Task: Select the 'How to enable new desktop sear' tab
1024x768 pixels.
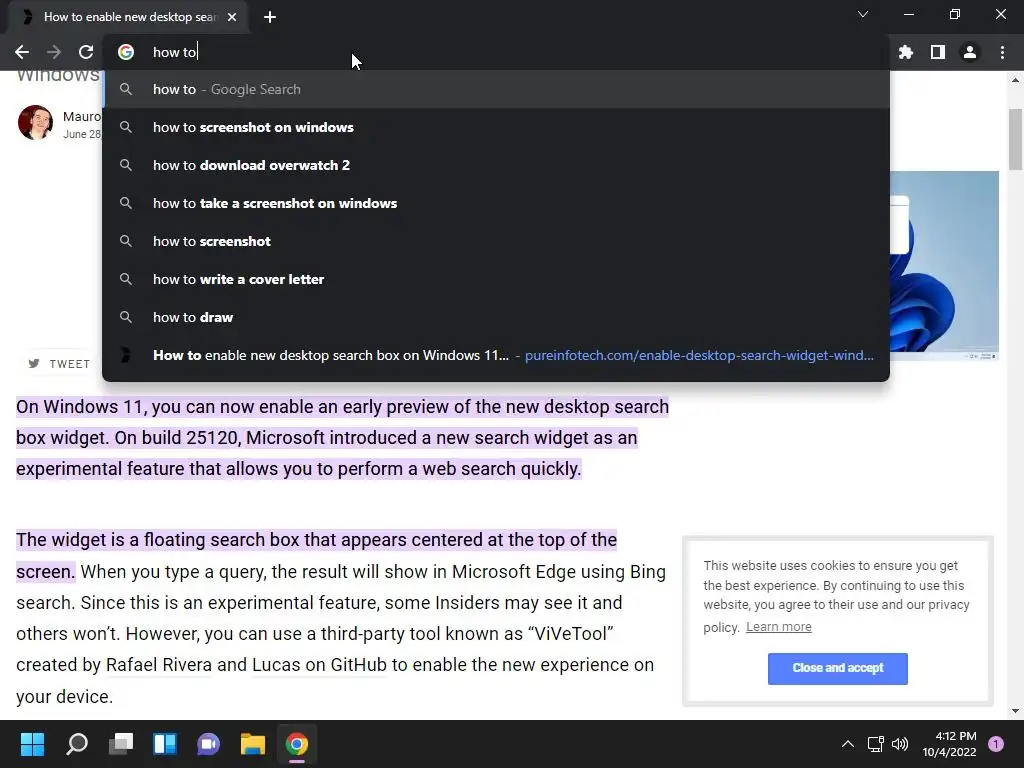Action: (x=129, y=17)
